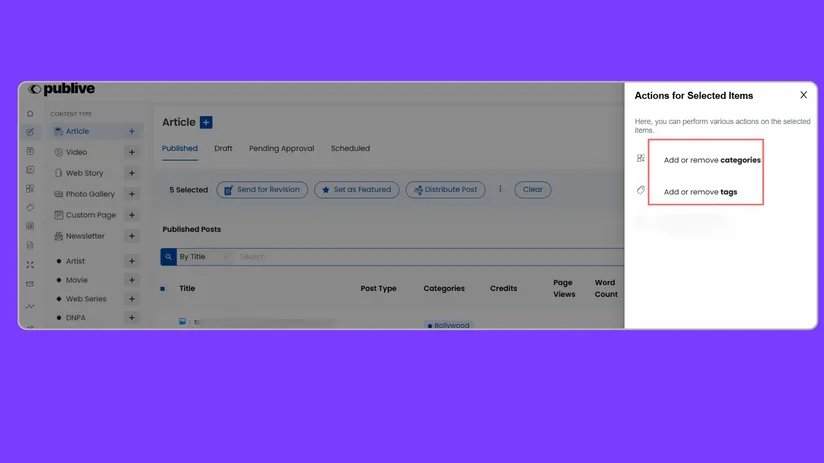The height and width of the screenshot is (463, 824).
Task: Add new Video via sidebar plus
Action: tap(132, 152)
